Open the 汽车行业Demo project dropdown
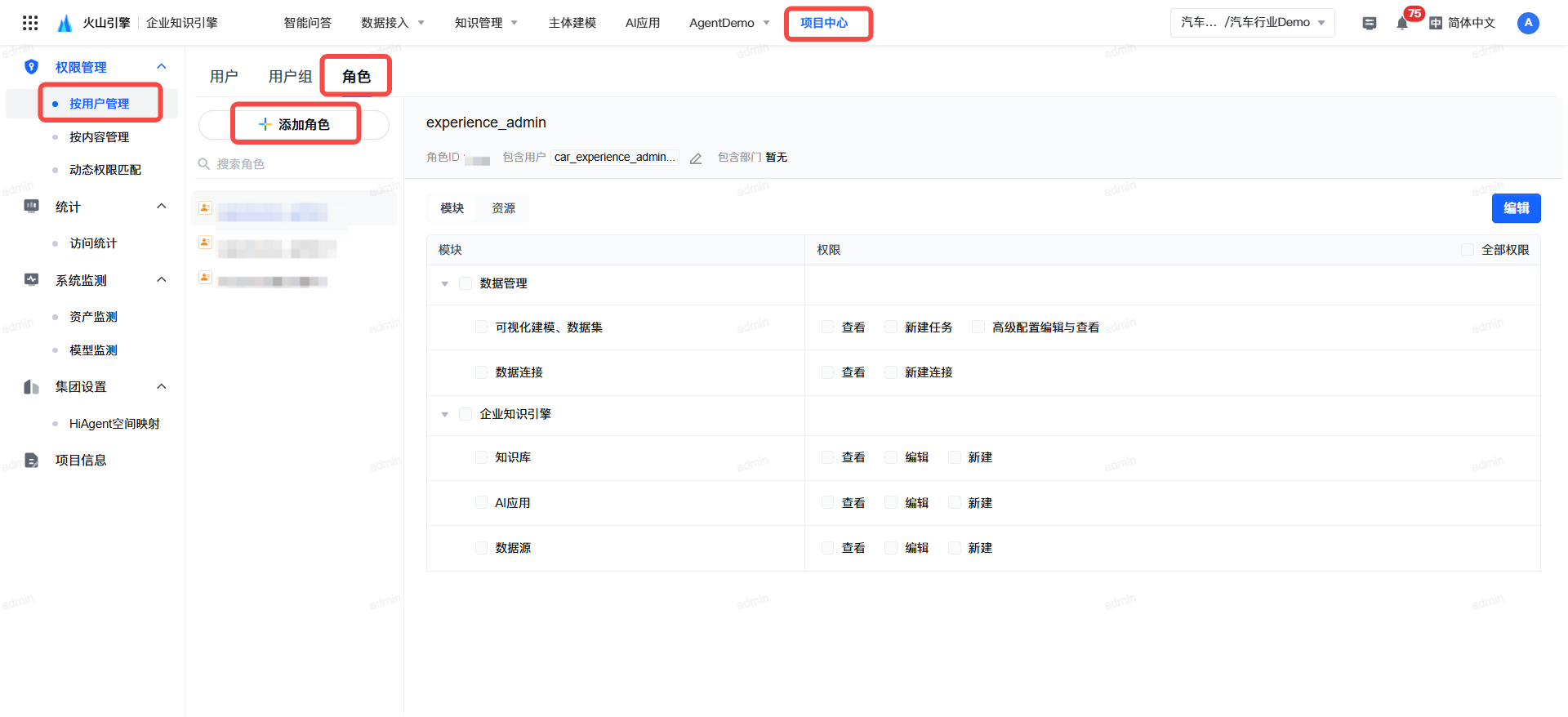 click(1252, 23)
